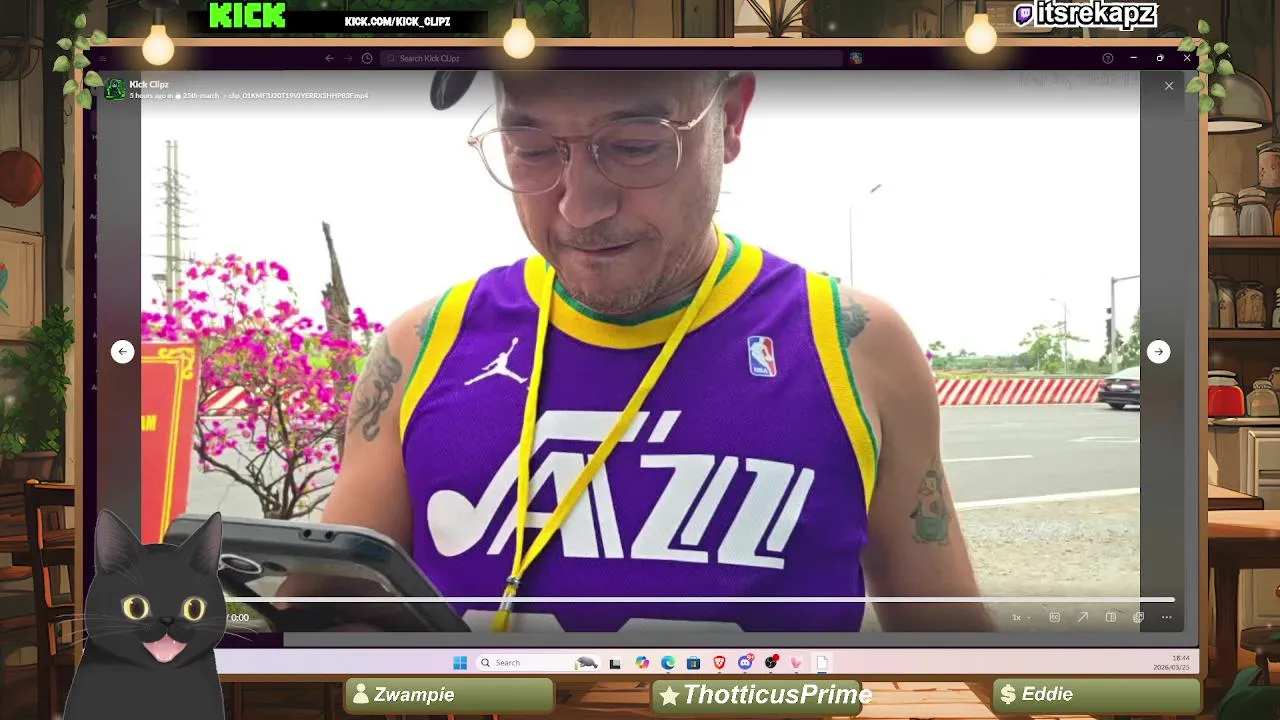Image resolution: width=1280 pixels, height=720 pixels.
Task: Open Task View on the taskbar
Action: click(615, 663)
